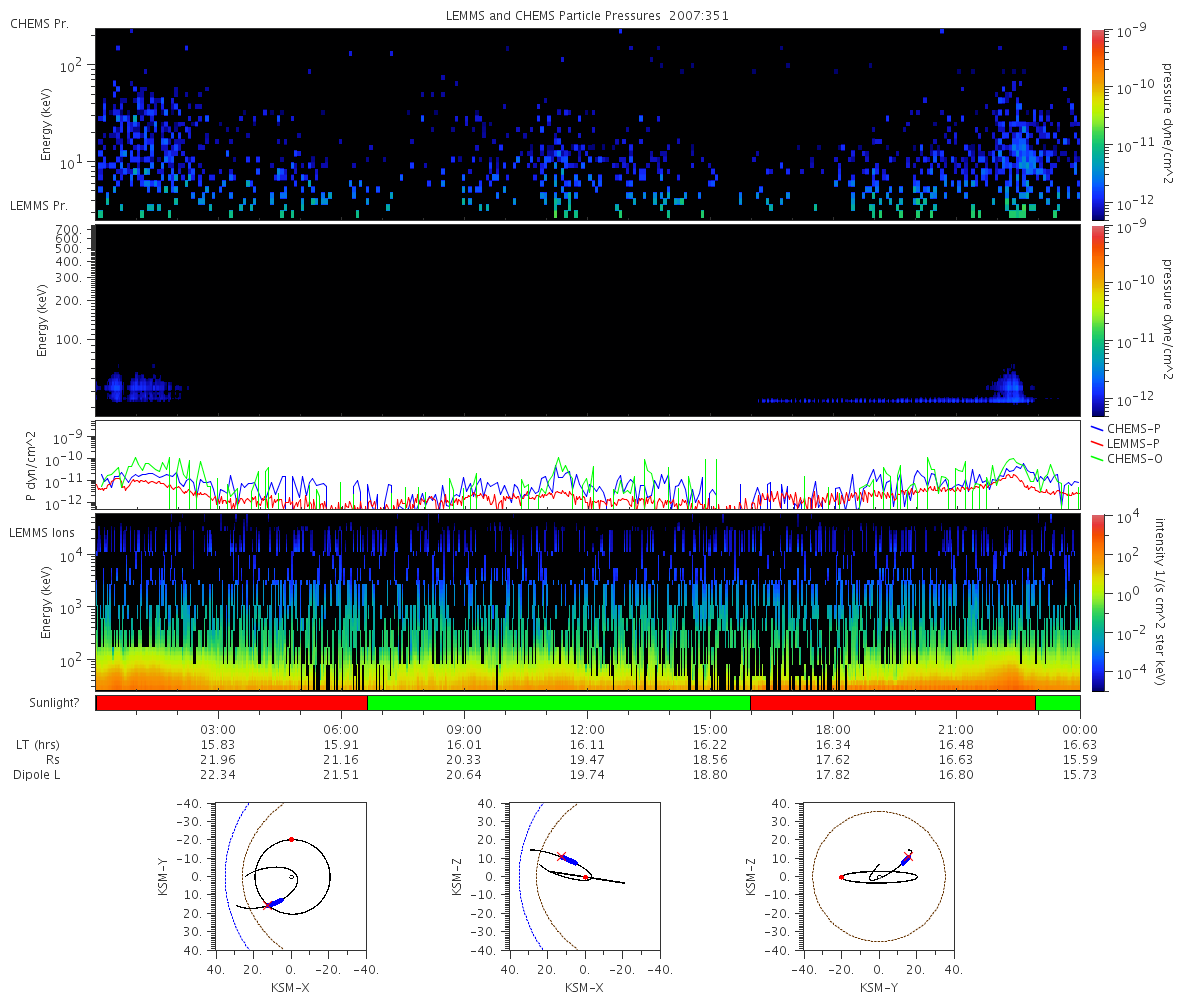Click the CHEMS-P legend entry
The width and height of the screenshot is (1200, 1000).
[1128, 428]
